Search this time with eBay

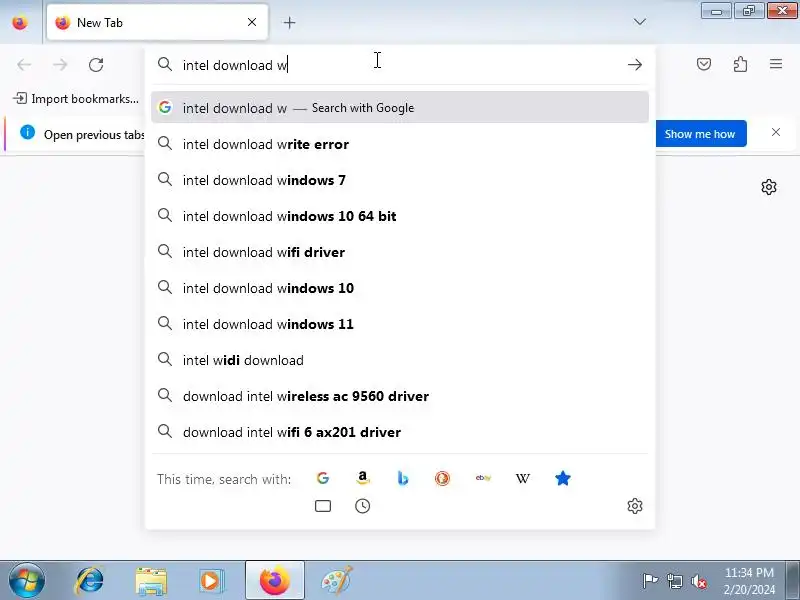pyautogui.click(x=483, y=478)
